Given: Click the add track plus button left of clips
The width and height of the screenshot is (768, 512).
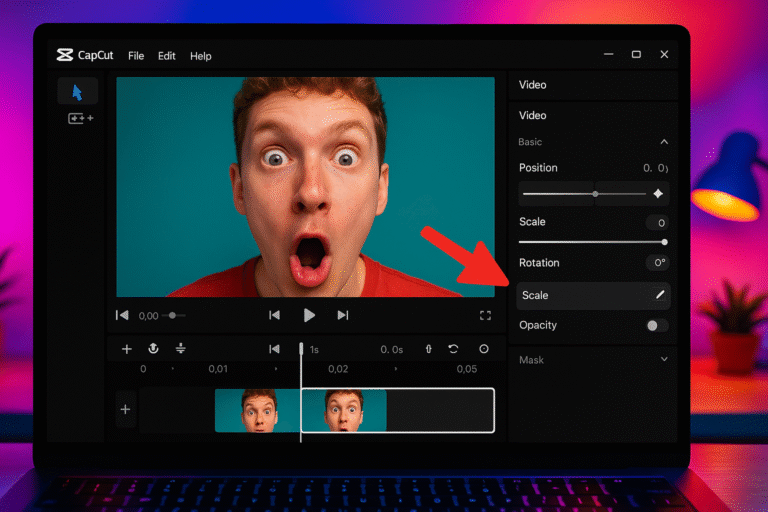Looking at the screenshot, I should [125, 409].
